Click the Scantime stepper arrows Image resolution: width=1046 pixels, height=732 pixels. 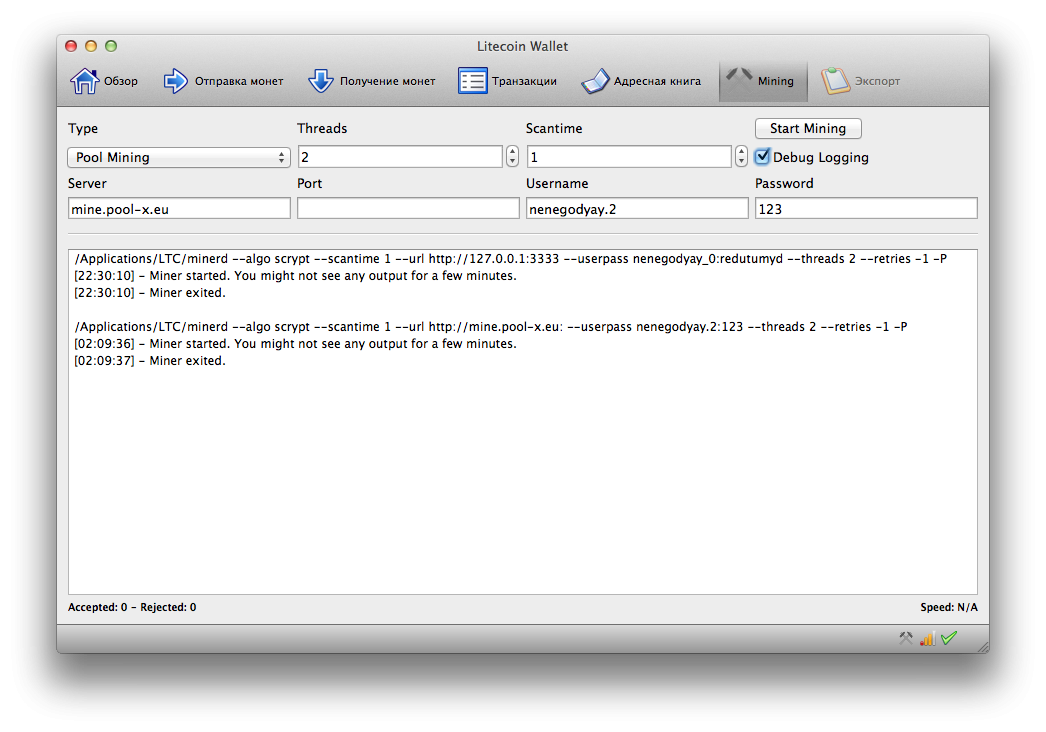pos(741,156)
